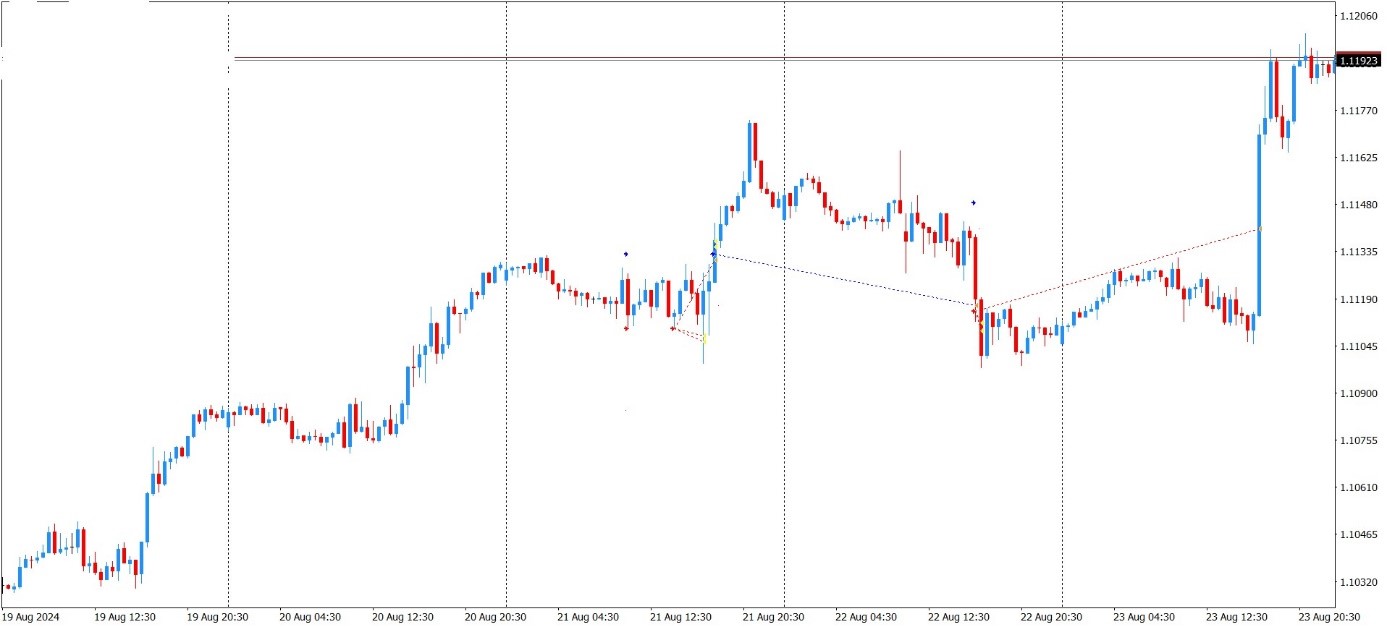The width and height of the screenshot is (1387, 627).
Task: Click the 1.11190 price level label
Action: coord(1360,299)
